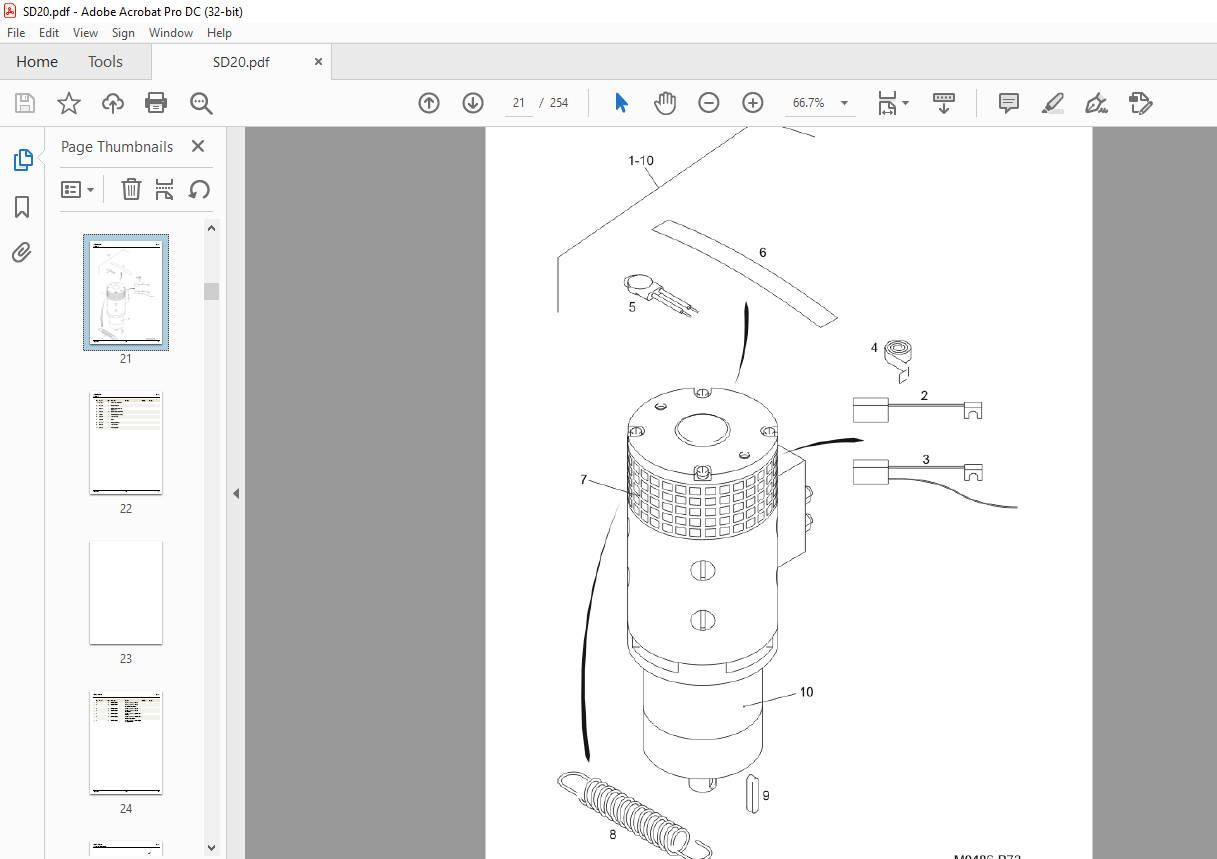Click the page break cut-pages icon
Image resolution: width=1217 pixels, height=859 pixels.
click(x=165, y=189)
